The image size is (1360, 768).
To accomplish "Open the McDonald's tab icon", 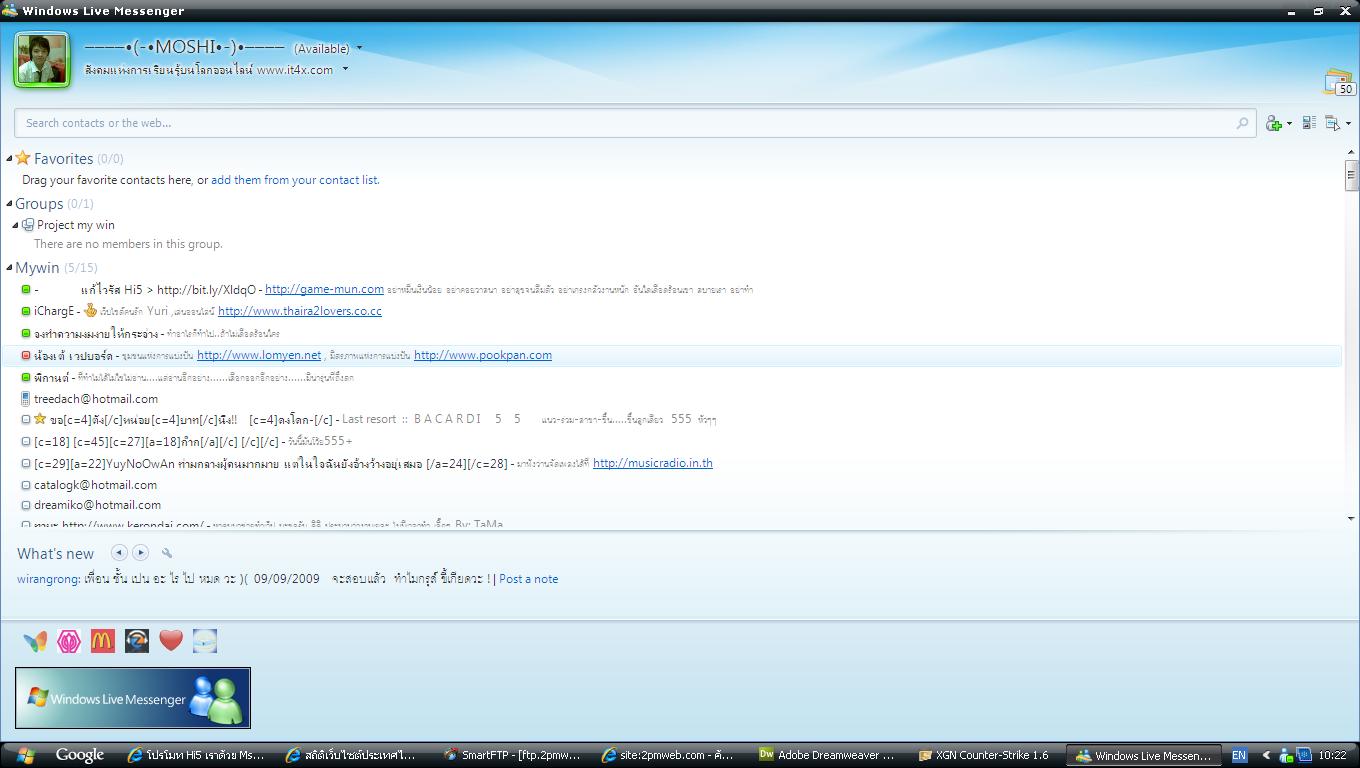I will click(103, 641).
